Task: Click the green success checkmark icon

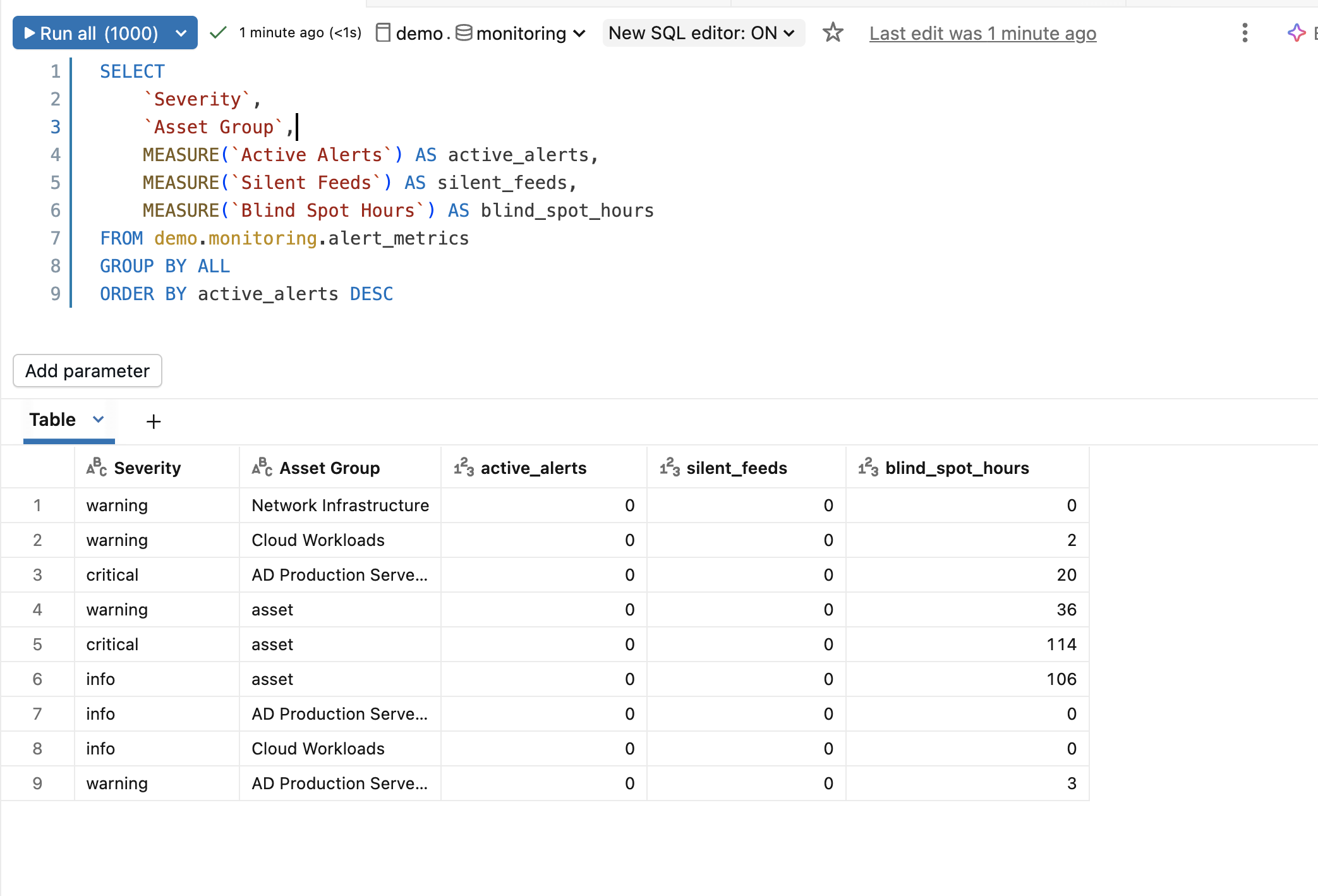Action: pos(218,33)
